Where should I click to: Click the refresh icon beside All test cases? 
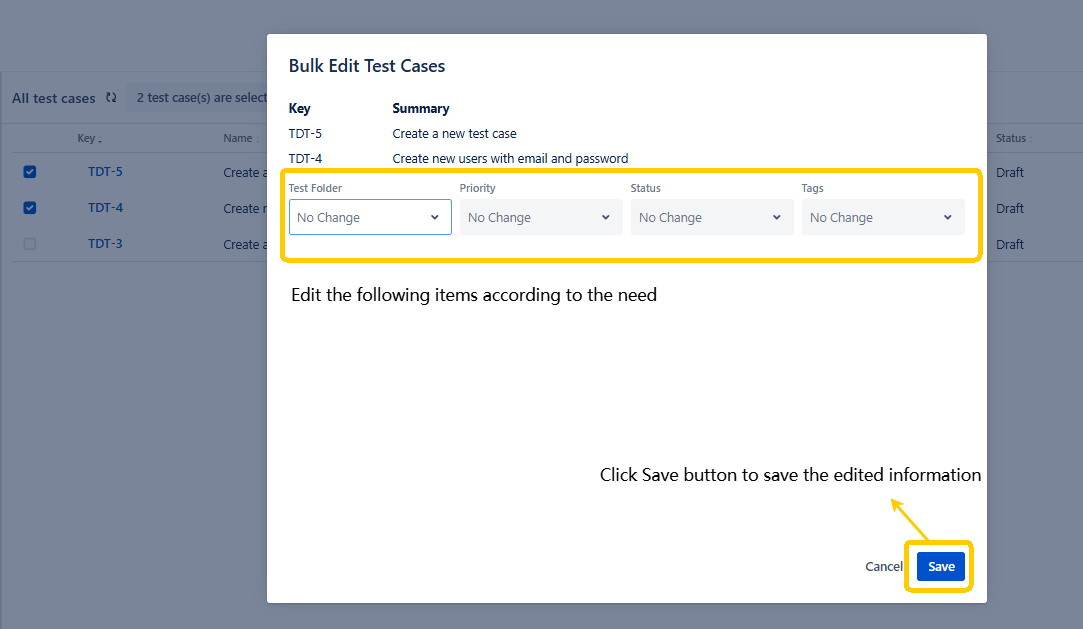(x=111, y=98)
